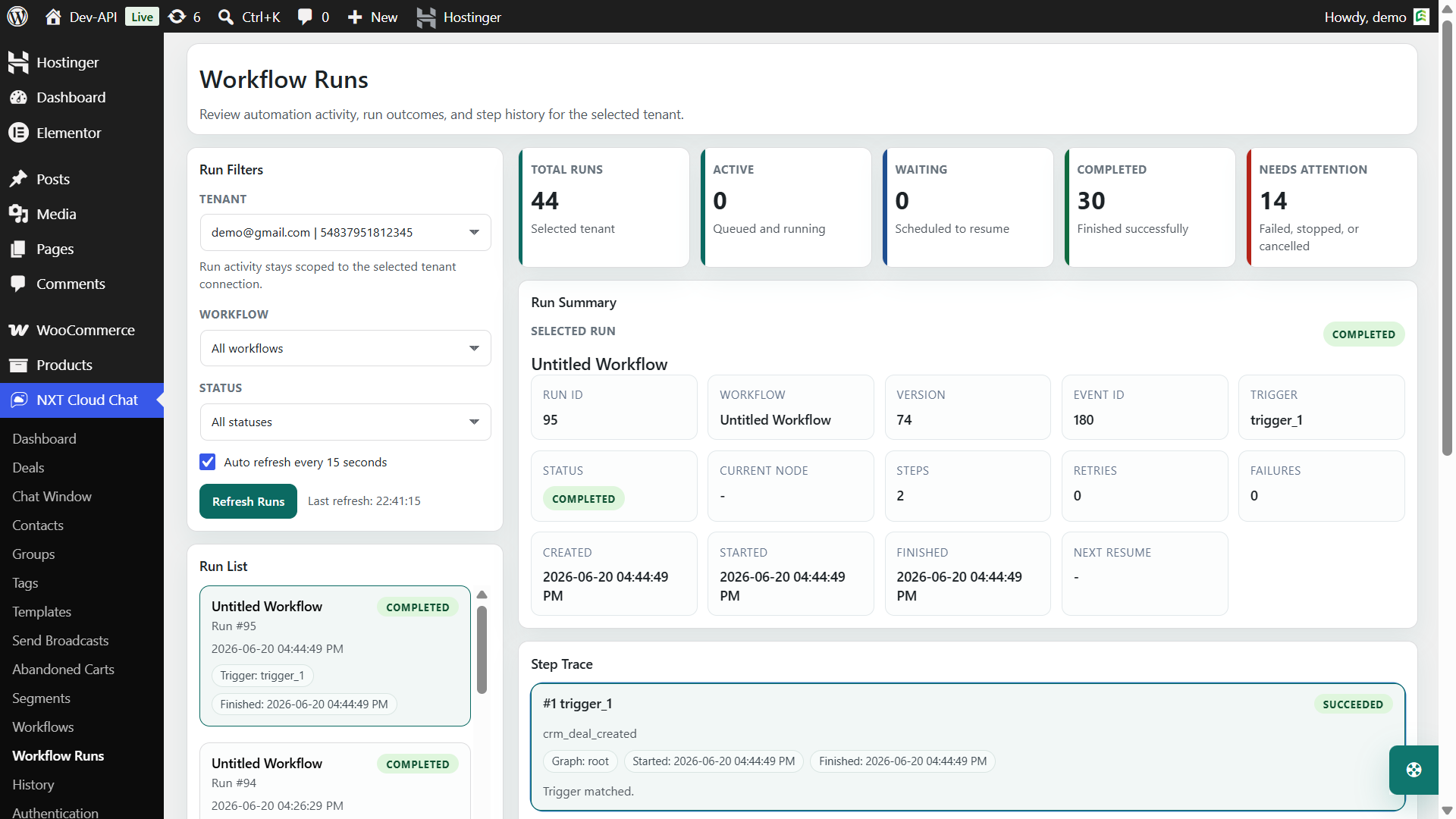Open Tags submenu item
The height and width of the screenshot is (819, 1456).
[25, 583]
